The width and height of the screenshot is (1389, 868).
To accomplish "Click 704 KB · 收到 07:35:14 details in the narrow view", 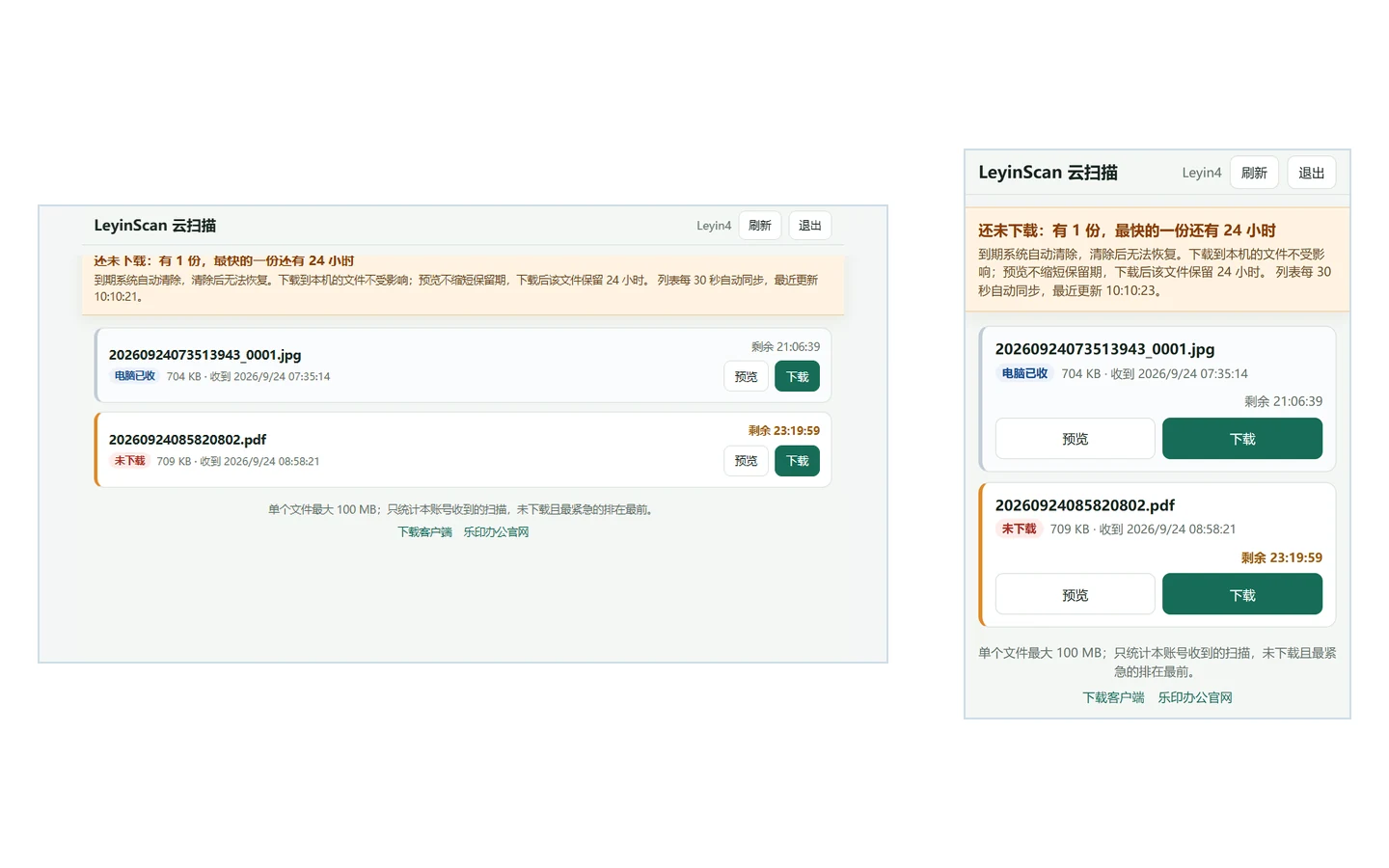I will (x=1155, y=374).
